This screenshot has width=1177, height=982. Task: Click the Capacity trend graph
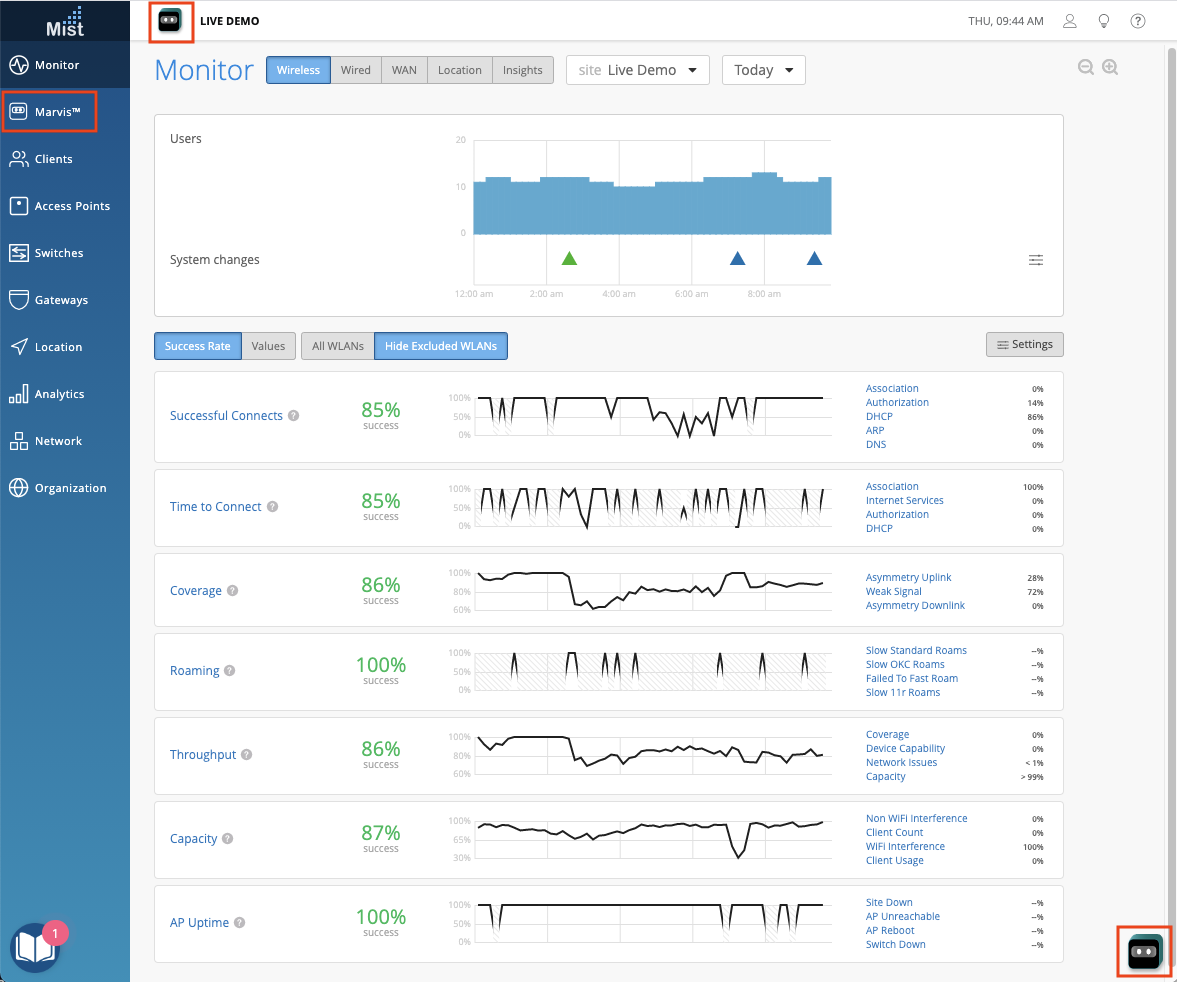point(652,839)
